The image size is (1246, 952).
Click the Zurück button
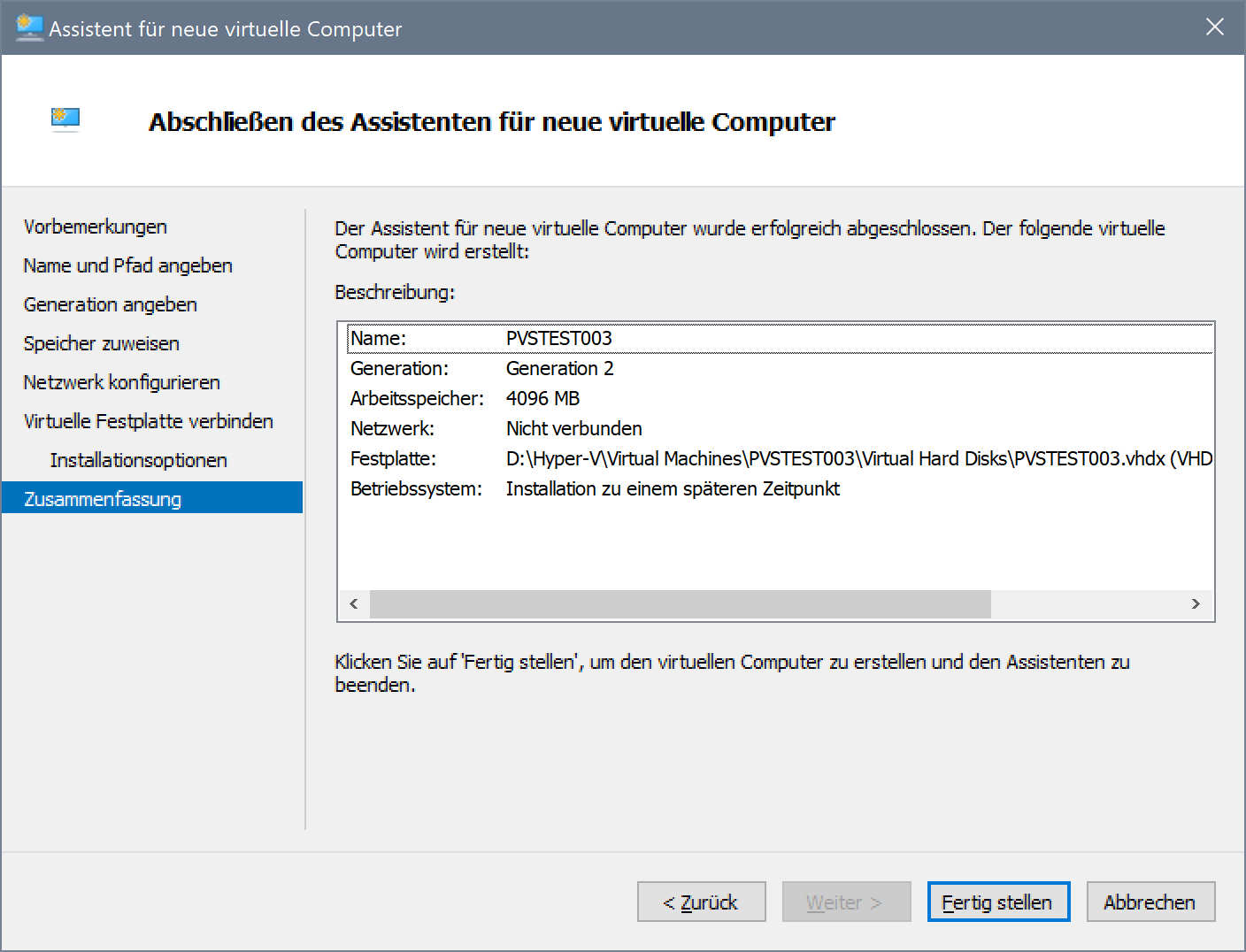[x=701, y=902]
